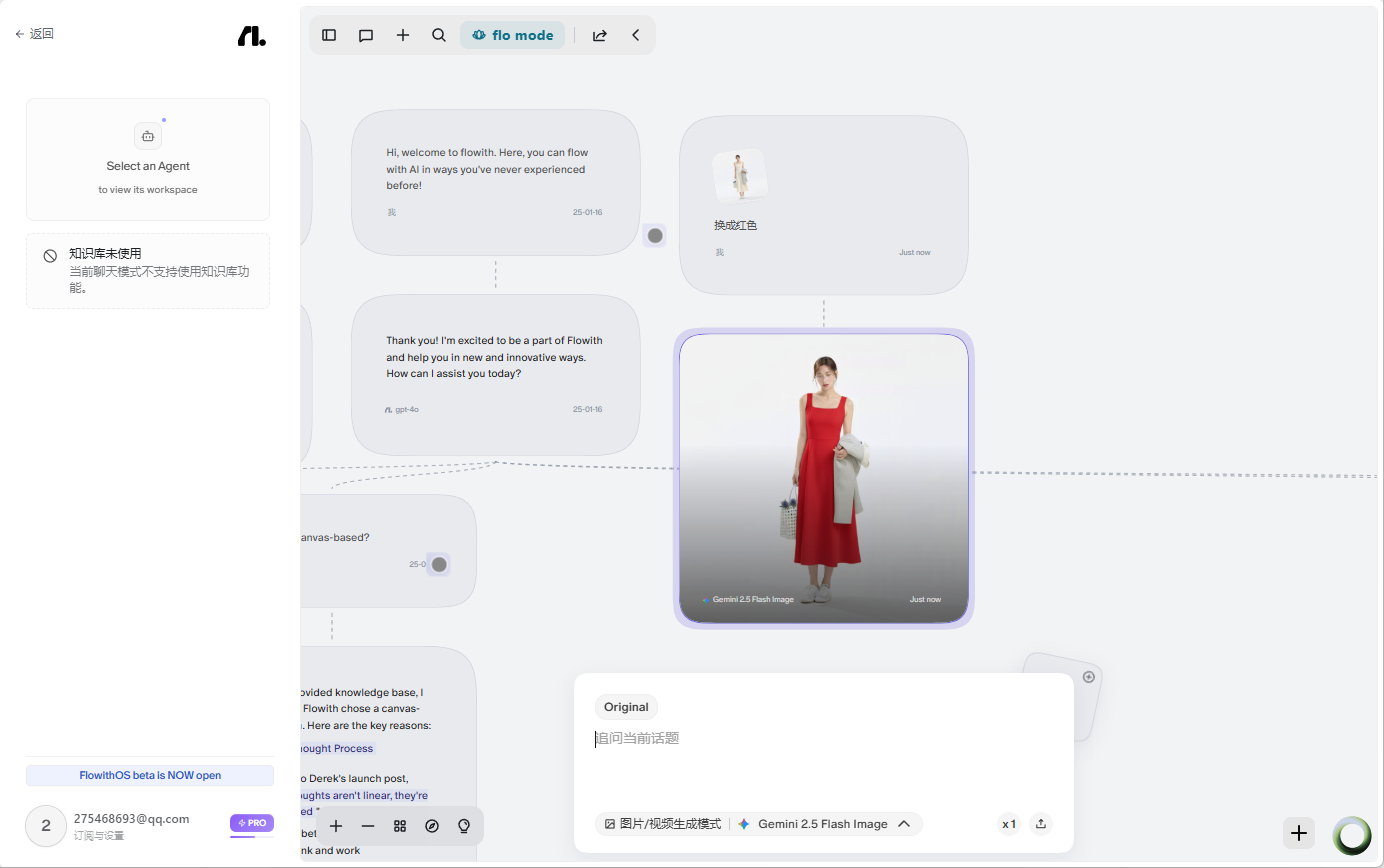Click the upload icon in the input box
1384x868 pixels.
coord(1041,824)
